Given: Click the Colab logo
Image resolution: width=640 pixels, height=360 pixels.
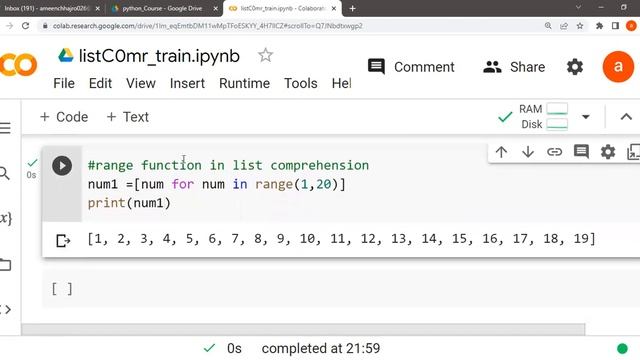Looking at the screenshot, I should pos(18,65).
